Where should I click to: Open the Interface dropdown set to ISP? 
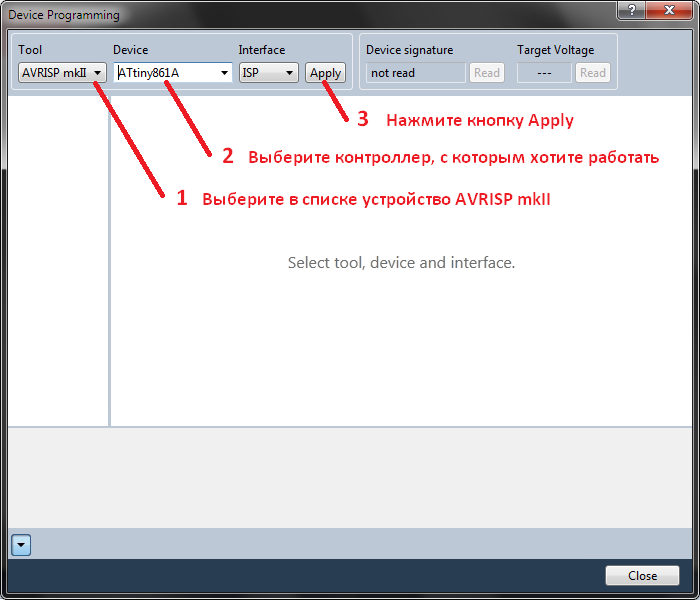tap(268, 73)
